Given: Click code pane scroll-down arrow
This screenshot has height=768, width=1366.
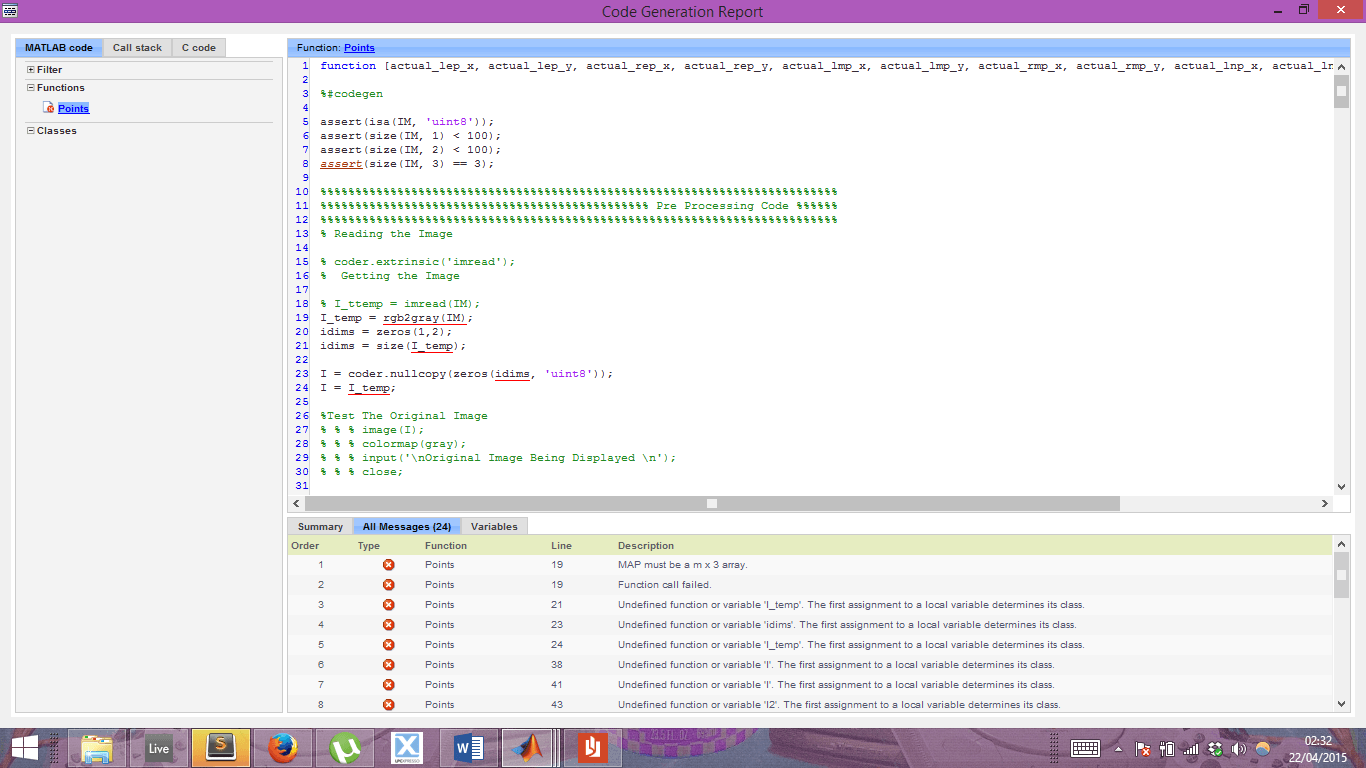Looking at the screenshot, I should (x=1342, y=487).
